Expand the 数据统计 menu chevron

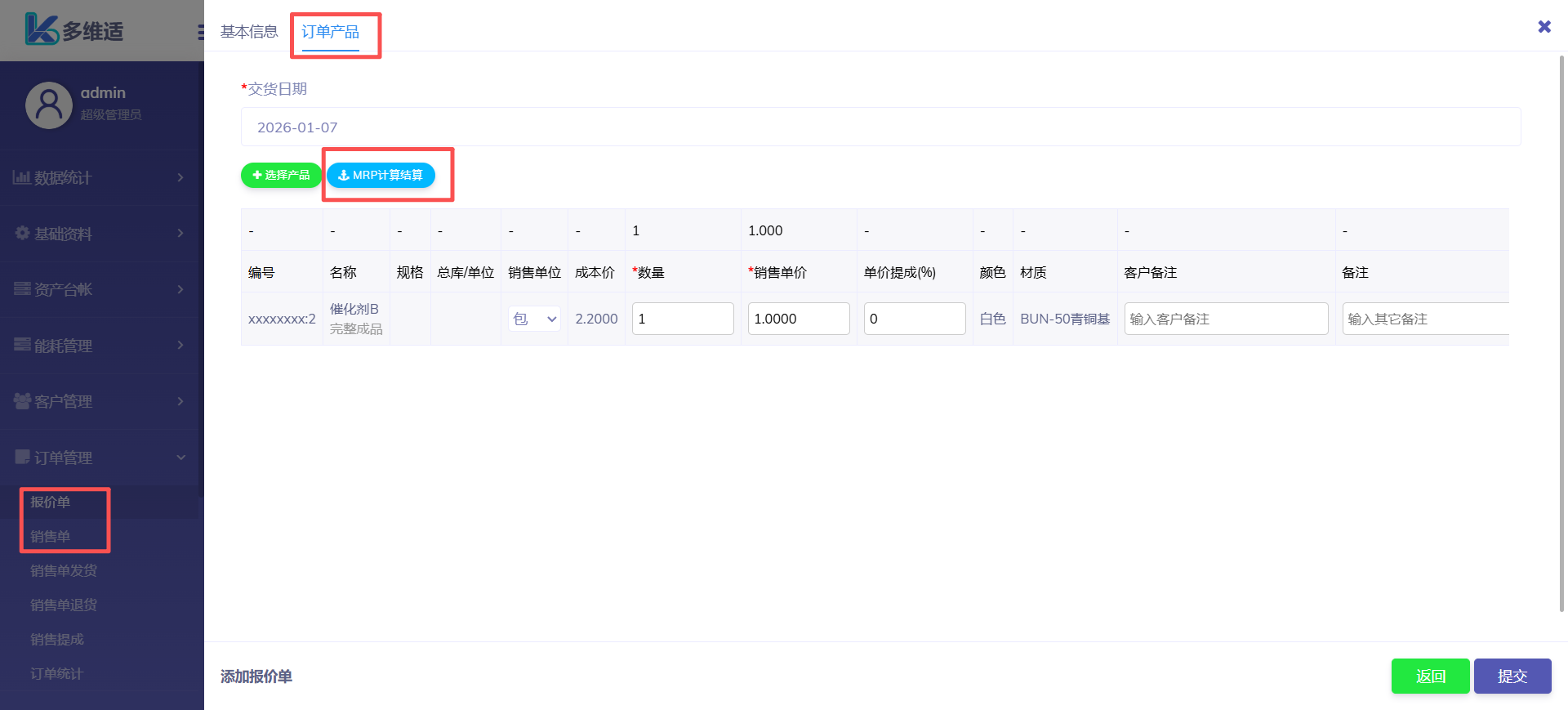click(180, 177)
